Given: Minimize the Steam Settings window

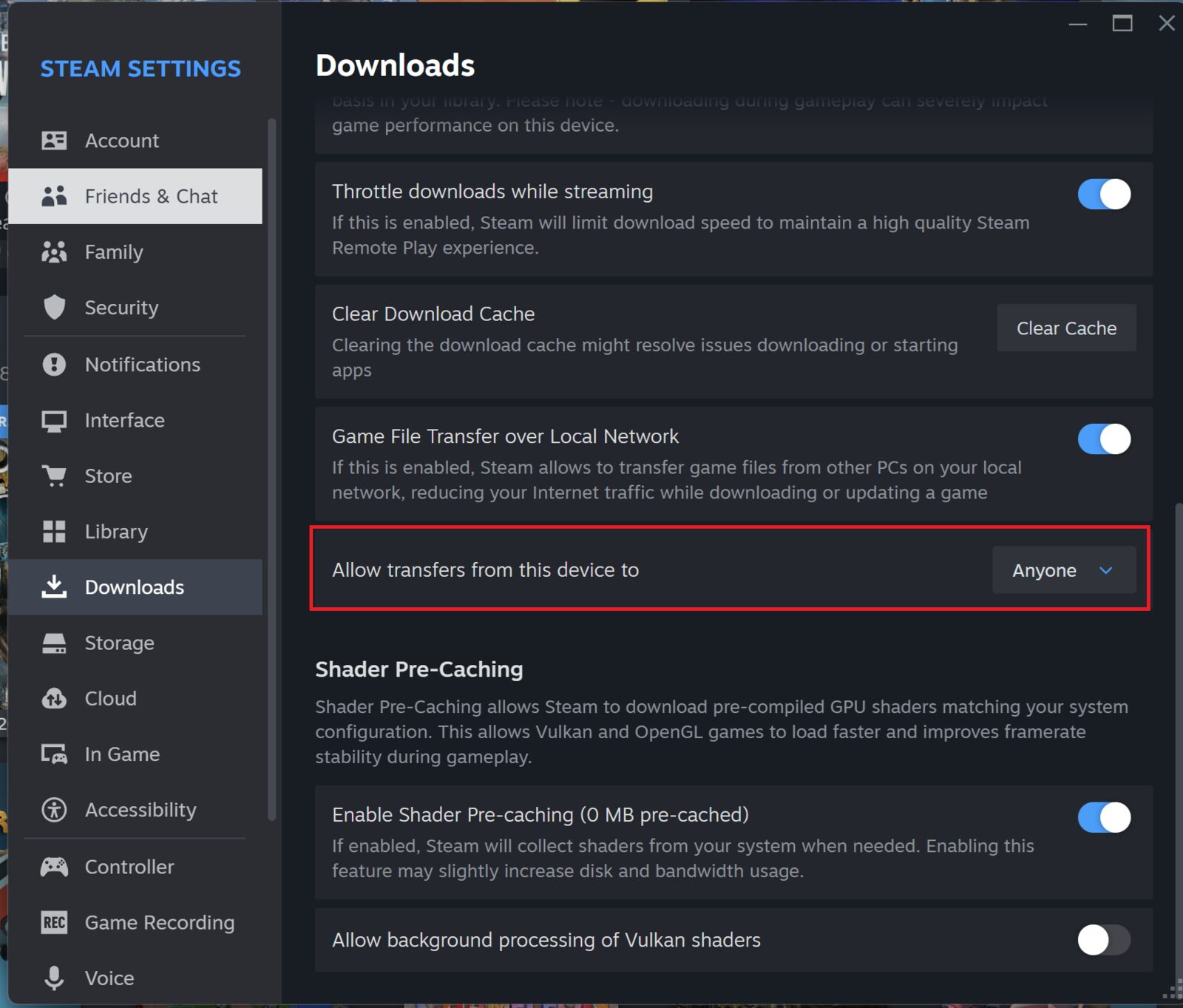Looking at the screenshot, I should pos(1078,24).
